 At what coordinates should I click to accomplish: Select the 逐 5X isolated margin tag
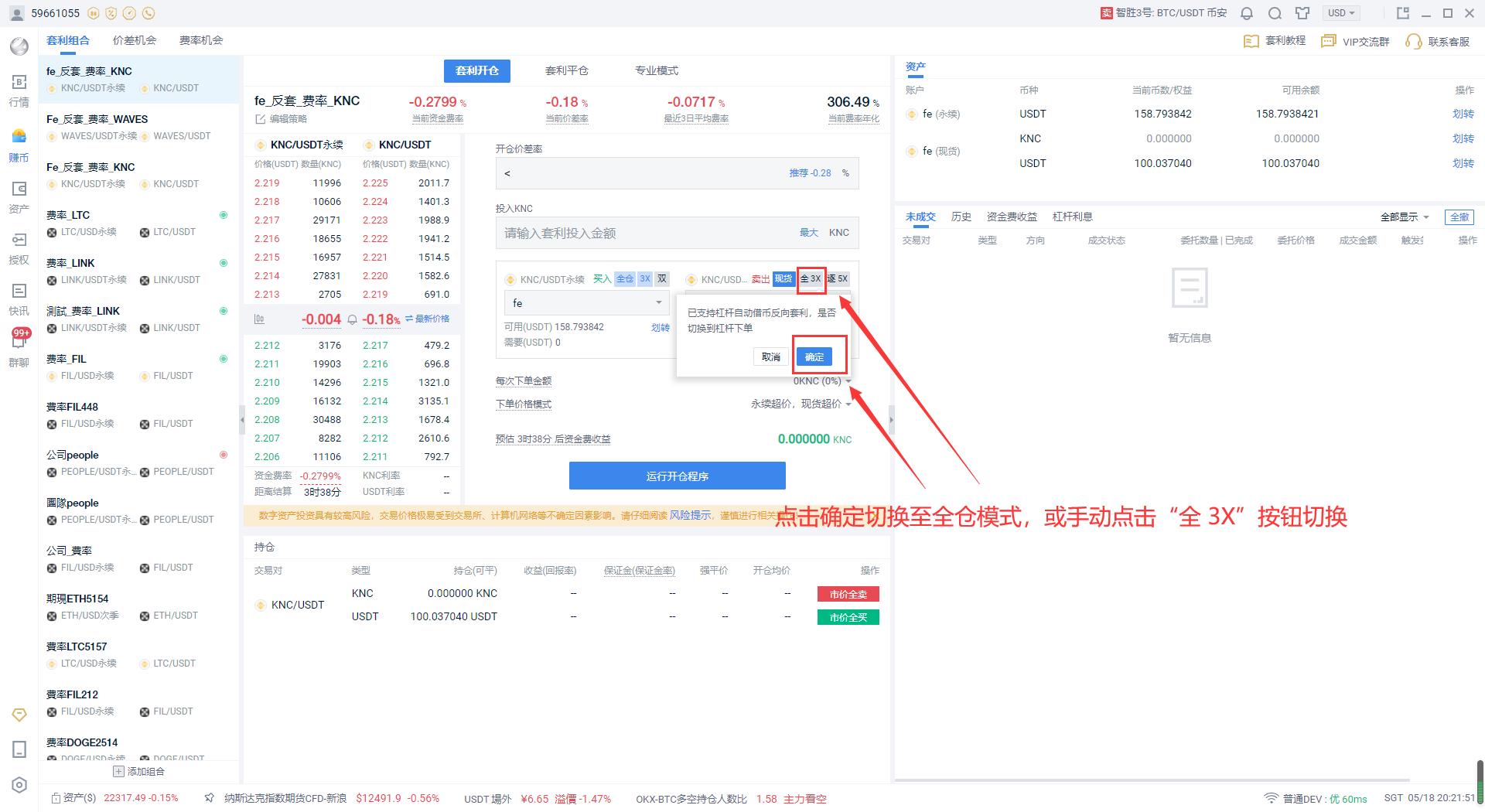pyautogui.click(x=838, y=279)
